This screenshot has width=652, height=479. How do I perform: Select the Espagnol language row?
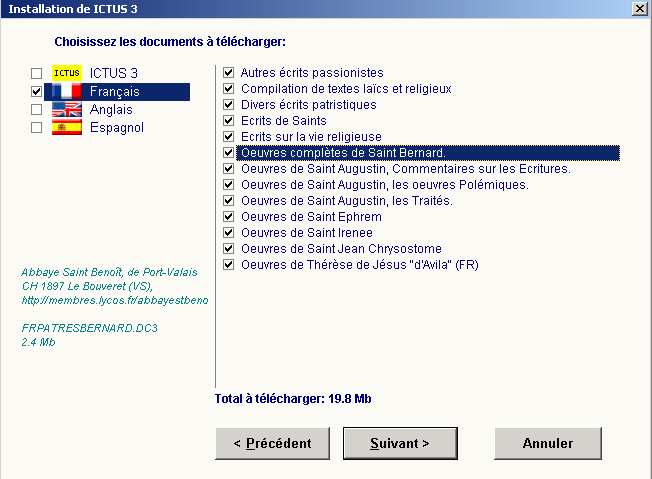coord(117,127)
